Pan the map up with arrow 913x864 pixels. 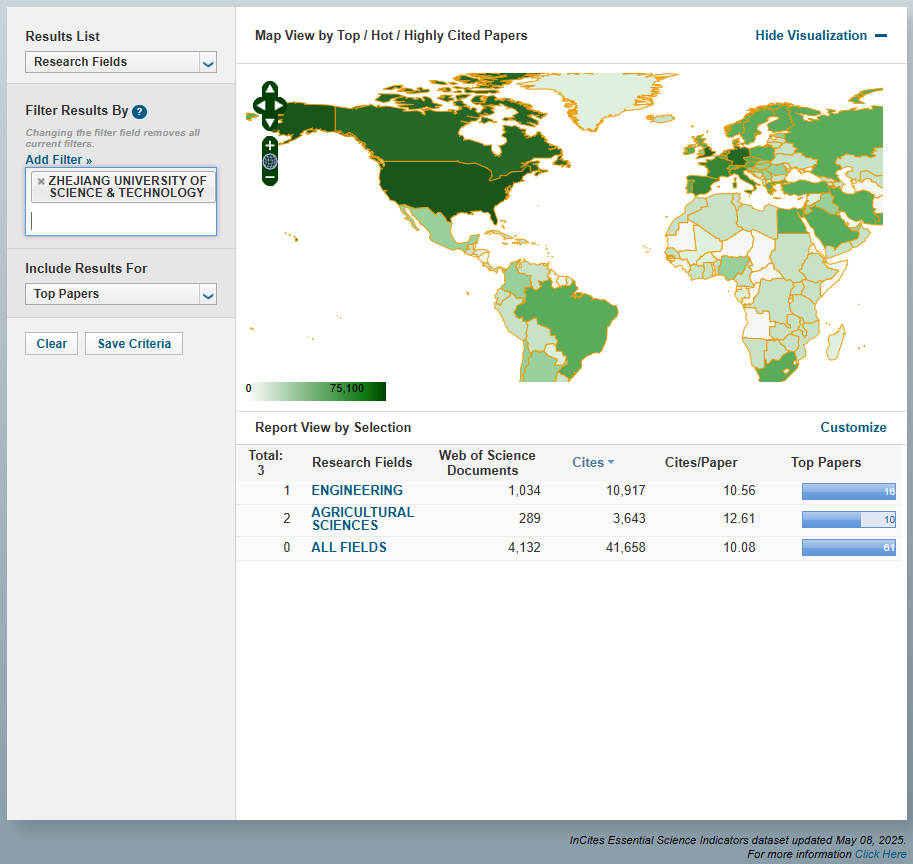pos(270,89)
